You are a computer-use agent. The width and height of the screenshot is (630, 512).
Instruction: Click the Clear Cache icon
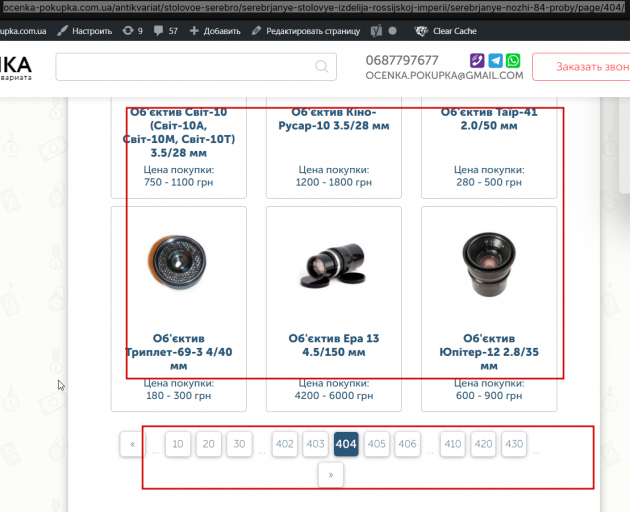(x=421, y=31)
